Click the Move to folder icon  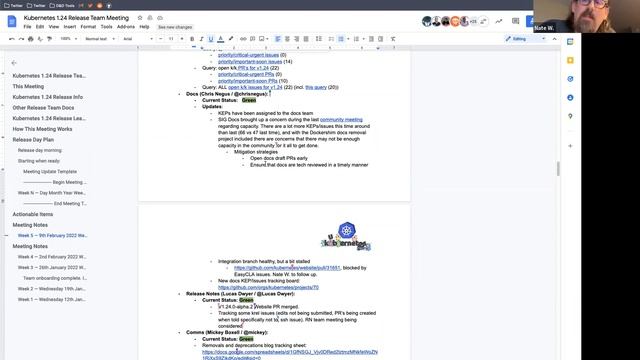click(150, 18)
